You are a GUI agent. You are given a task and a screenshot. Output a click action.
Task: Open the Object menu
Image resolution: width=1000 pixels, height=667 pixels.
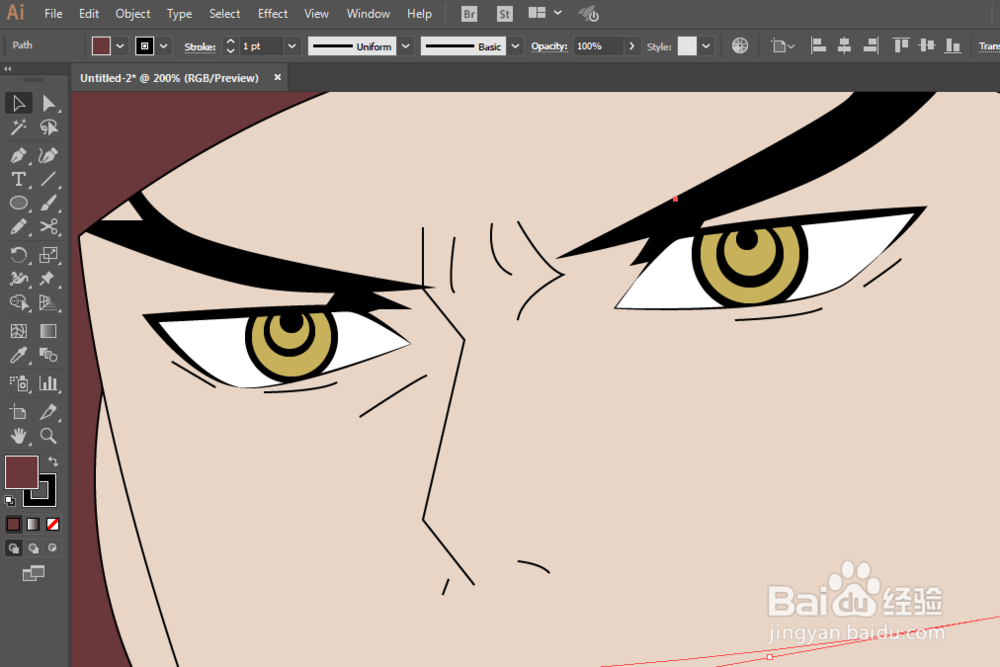tap(133, 13)
